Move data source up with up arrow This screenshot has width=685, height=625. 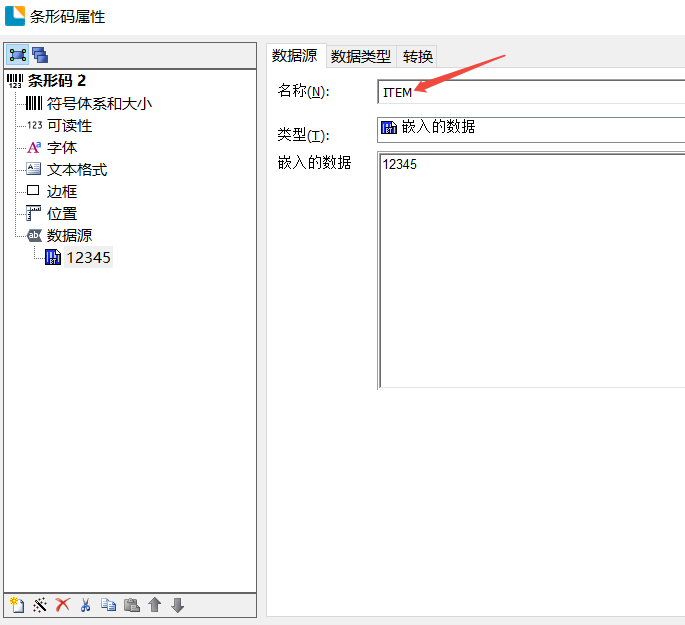click(x=155, y=605)
